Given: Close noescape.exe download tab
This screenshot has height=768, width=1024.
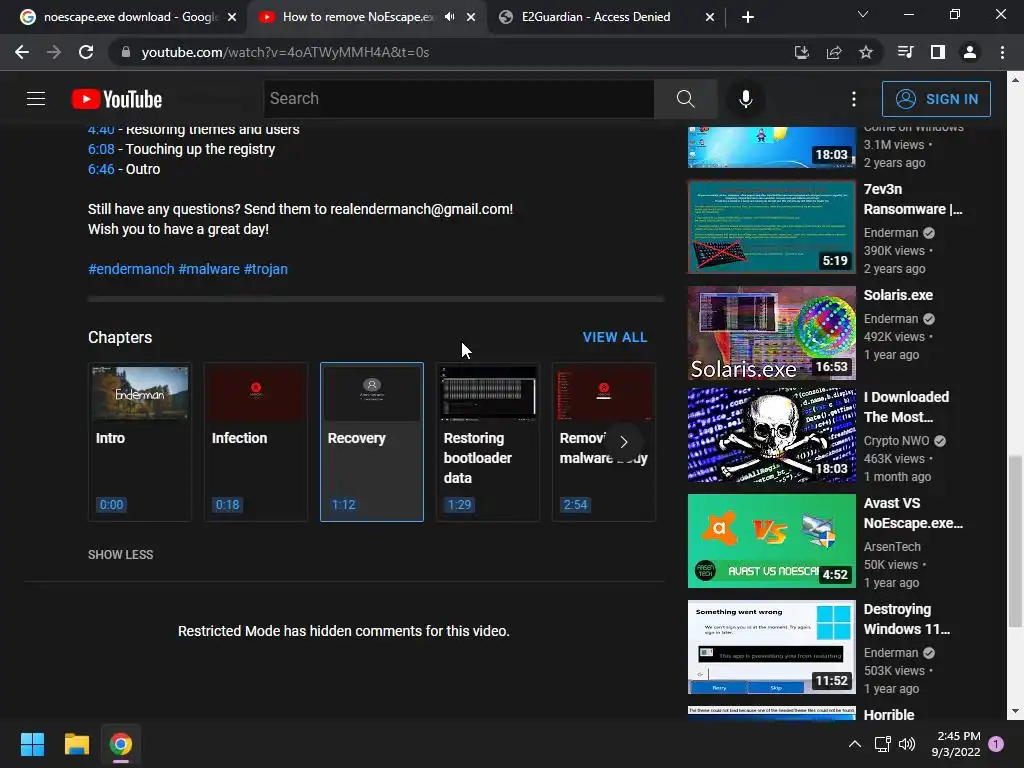Looking at the screenshot, I should (232, 17).
